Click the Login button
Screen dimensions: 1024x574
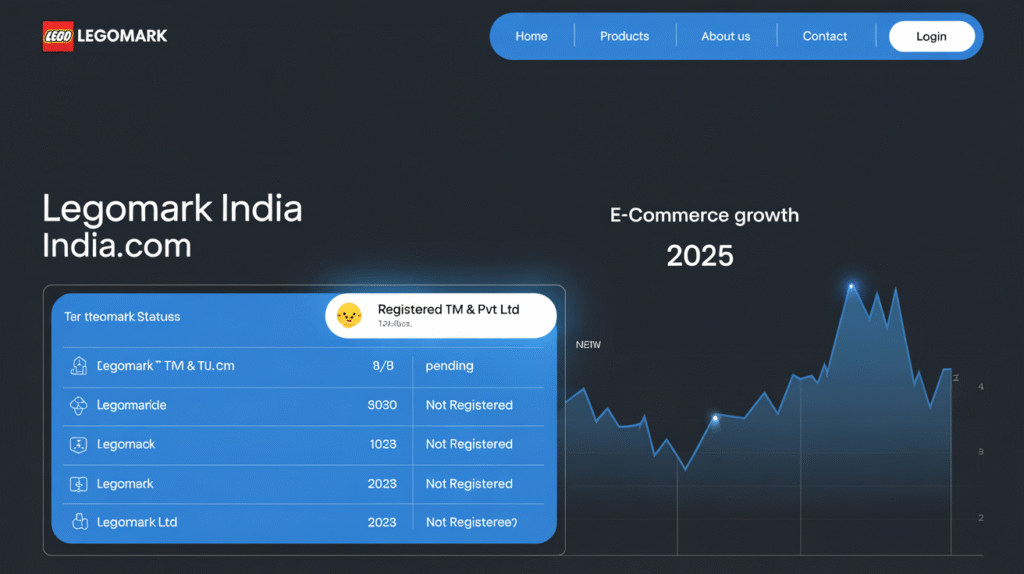(931, 37)
